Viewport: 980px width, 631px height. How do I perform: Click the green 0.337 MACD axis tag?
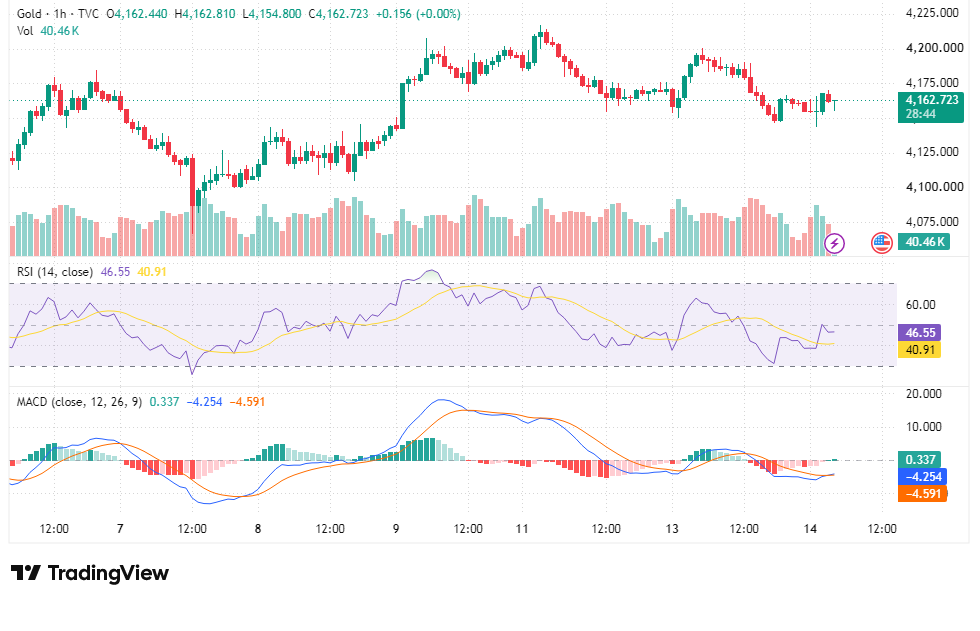919,460
